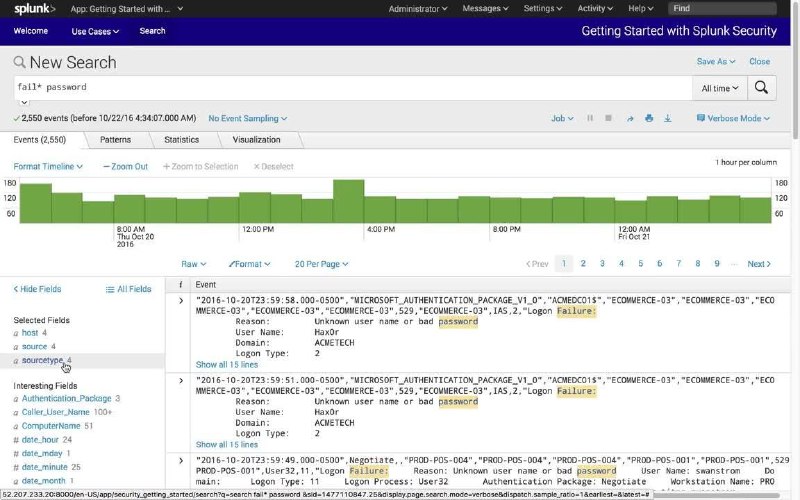Open the Format dropdown above events

click(x=249, y=264)
